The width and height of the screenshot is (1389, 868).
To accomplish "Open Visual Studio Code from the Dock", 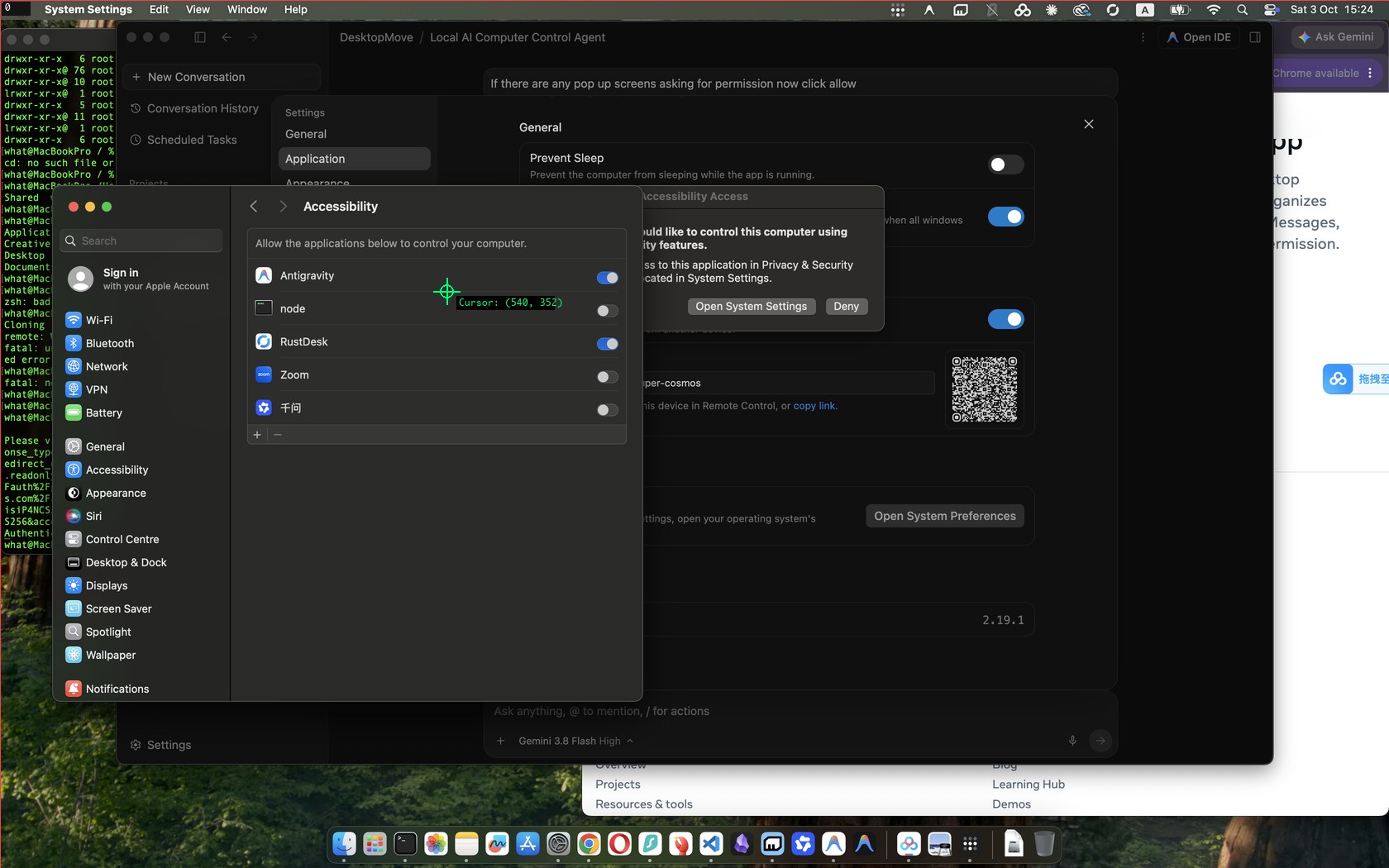I will [711, 844].
